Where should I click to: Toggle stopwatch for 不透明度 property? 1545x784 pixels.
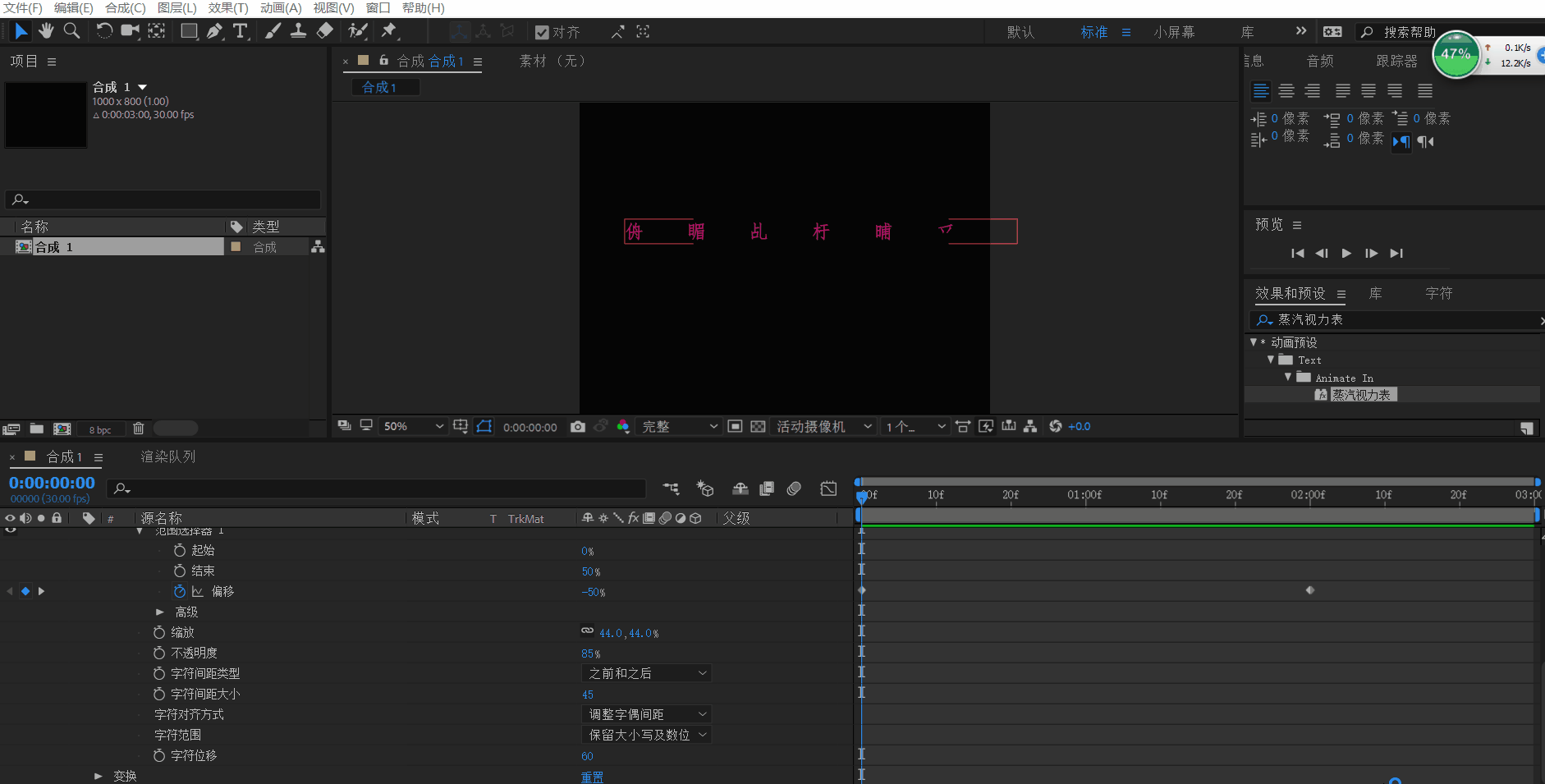159,653
